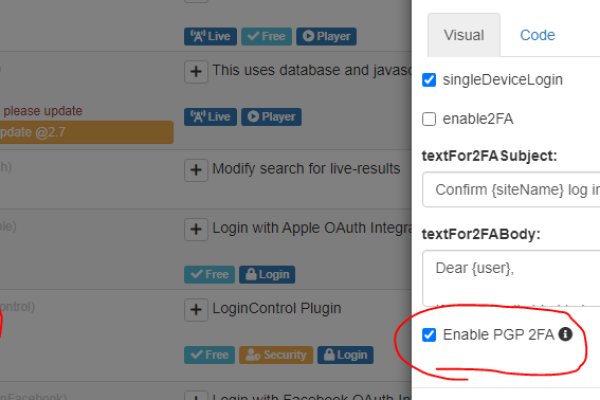Uncheck the singleDeviceLogin checkbox
Image resolution: width=600 pixels, height=400 pixels.
point(429,80)
